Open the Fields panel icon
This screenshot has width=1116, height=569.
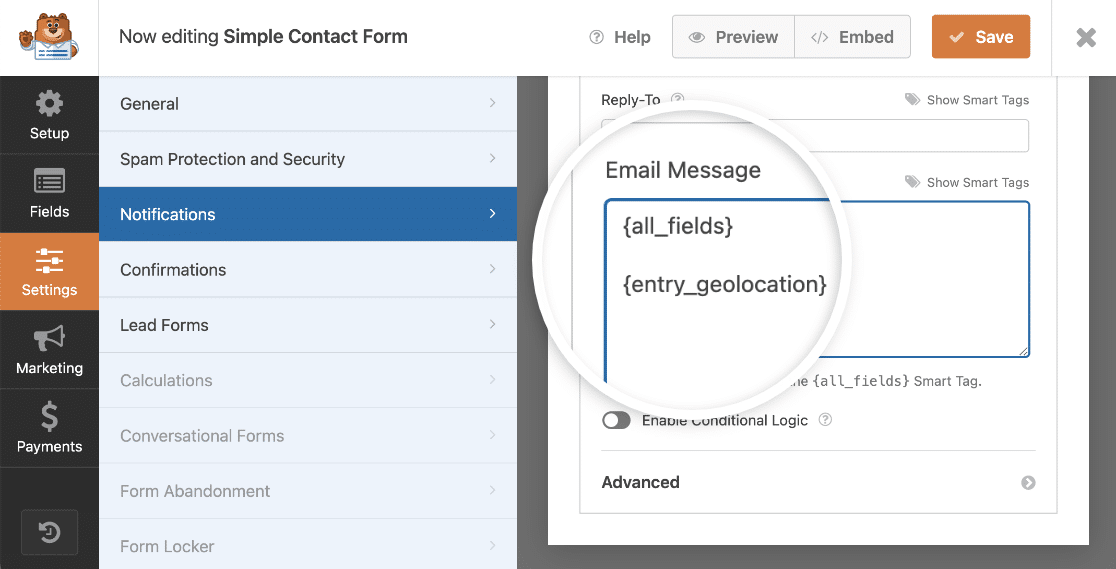pyautogui.click(x=49, y=182)
